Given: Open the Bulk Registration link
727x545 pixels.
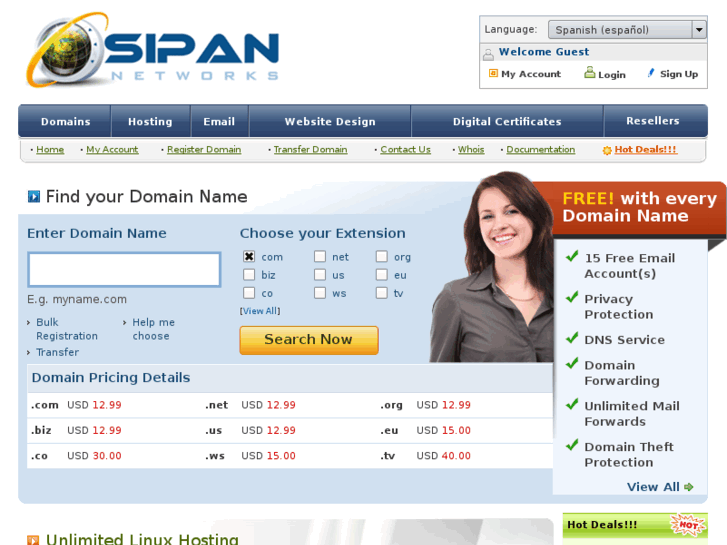Looking at the screenshot, I should point(67,329).
